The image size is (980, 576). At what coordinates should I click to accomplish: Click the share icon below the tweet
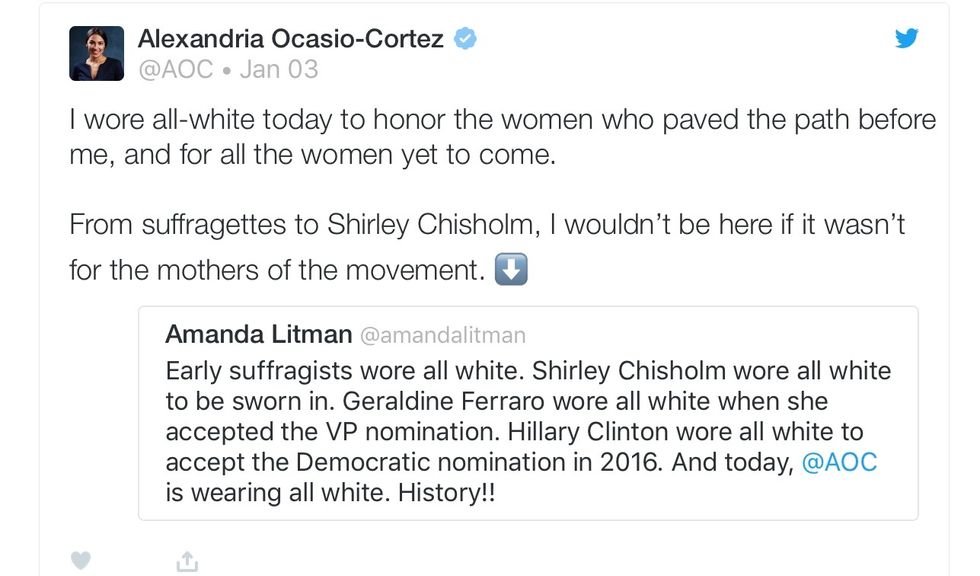(187, 563)
